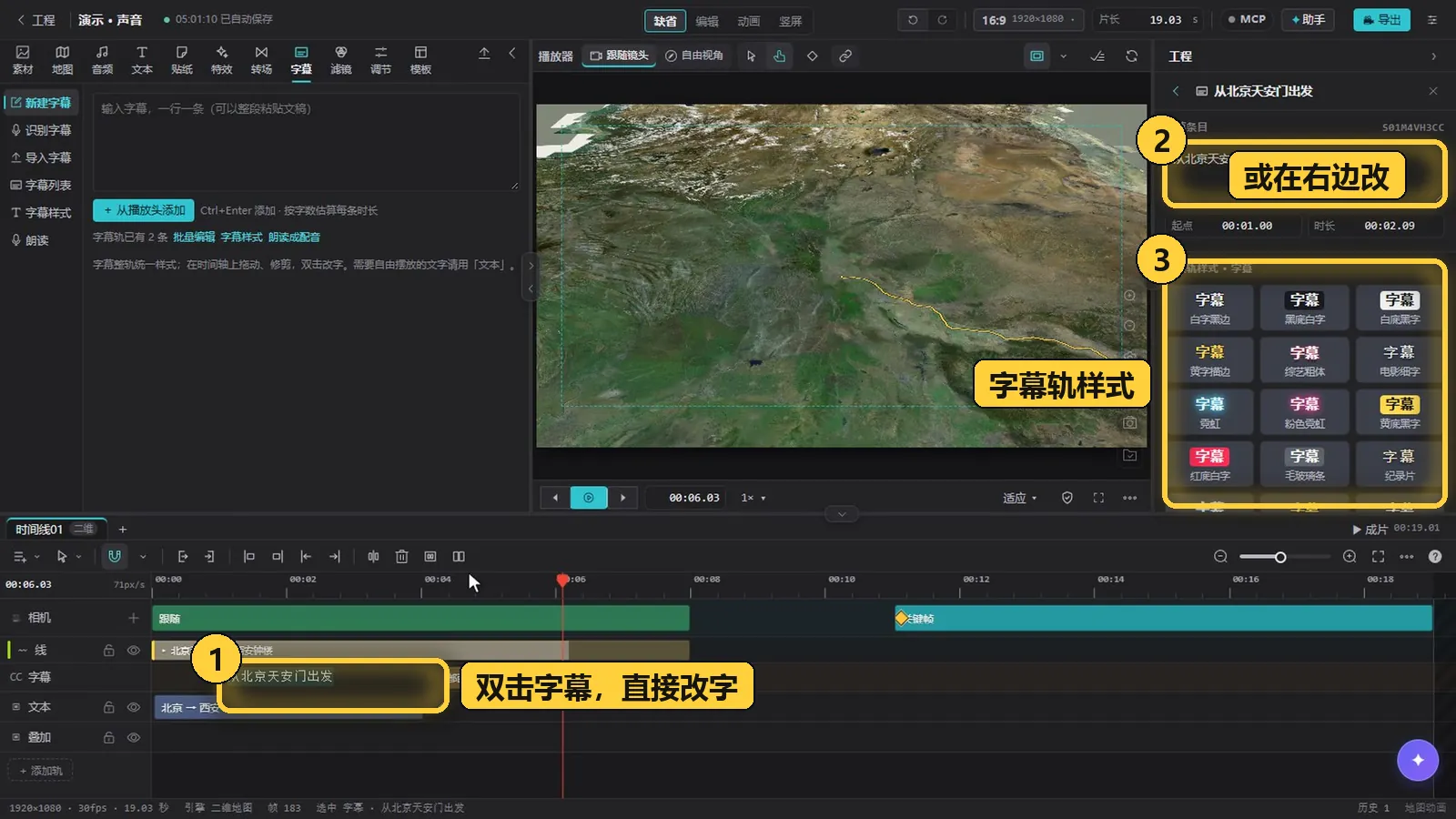The height and width of the screenshot is (819, 1456).
Task: Open the 滤镜 filter panel
Action: tap(341, 60)
